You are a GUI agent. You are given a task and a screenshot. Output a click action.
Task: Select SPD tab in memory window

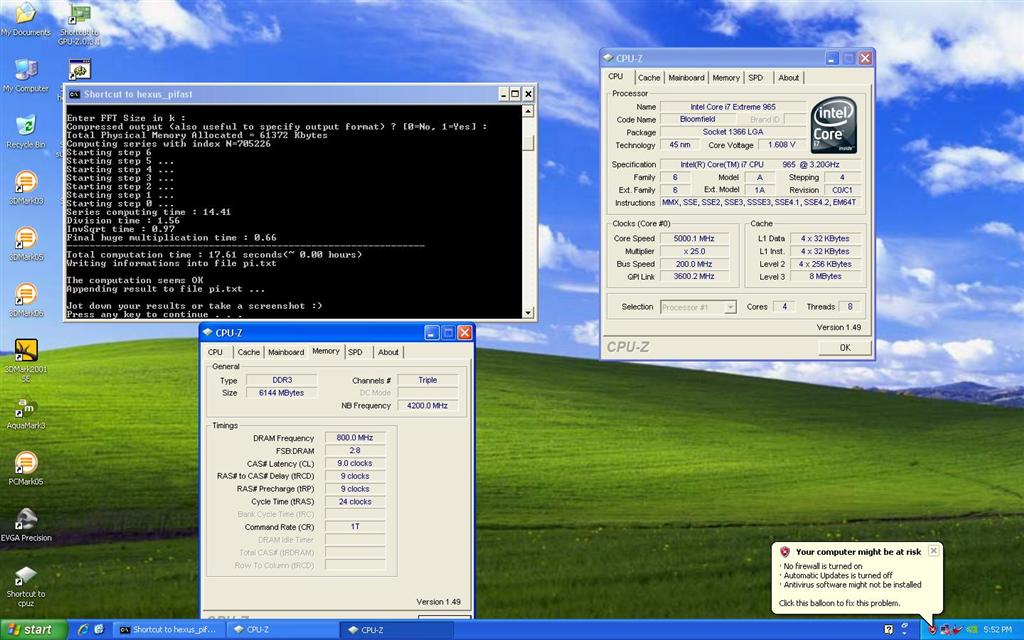pos(355,352)
